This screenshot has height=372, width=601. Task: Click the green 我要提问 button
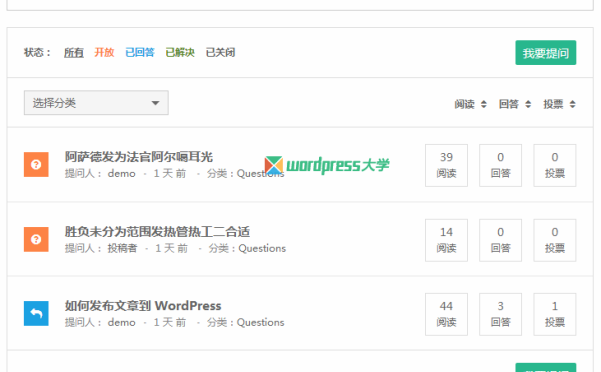[545, 52]
